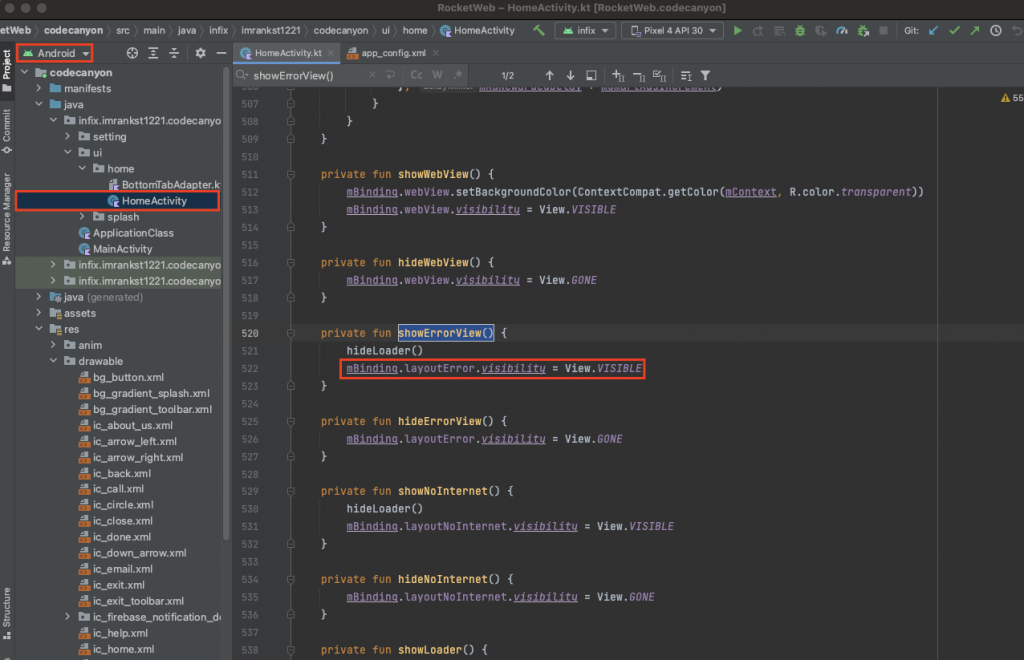The height and width of the screenshot is (660, 1024).
Task: Hide the Project panel with minus icon
Action: (221, 53)
